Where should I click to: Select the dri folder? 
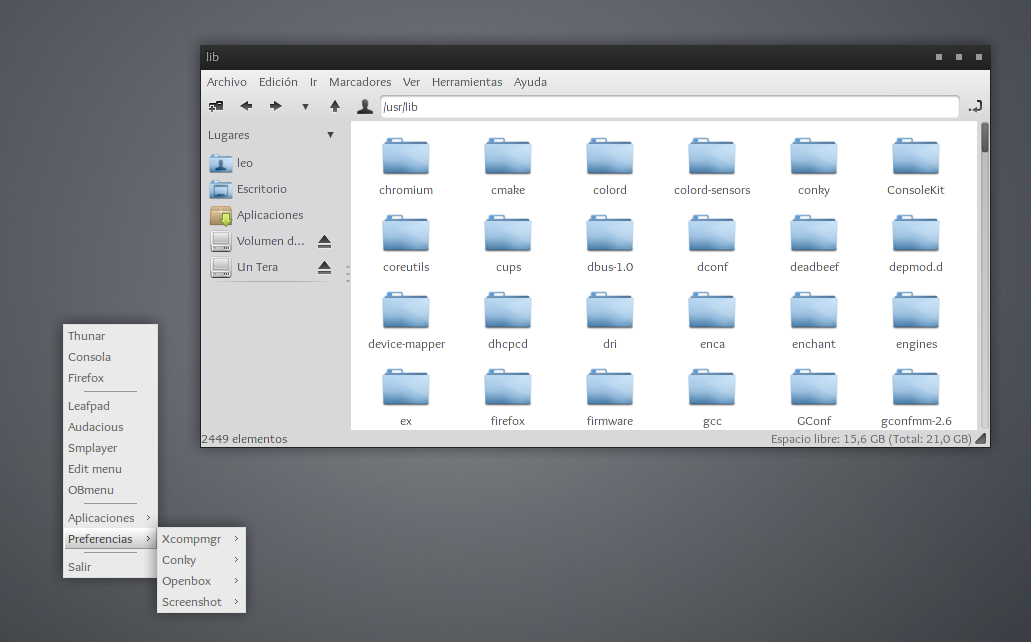click(610, 321)
